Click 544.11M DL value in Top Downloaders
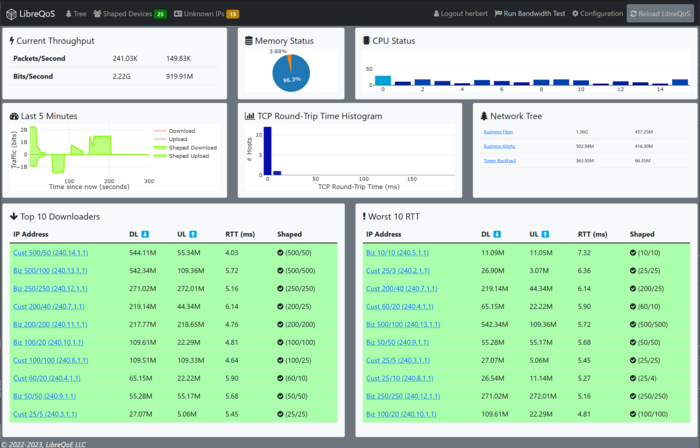This screenshot has width=700, height=448. (x=143, y=253)
